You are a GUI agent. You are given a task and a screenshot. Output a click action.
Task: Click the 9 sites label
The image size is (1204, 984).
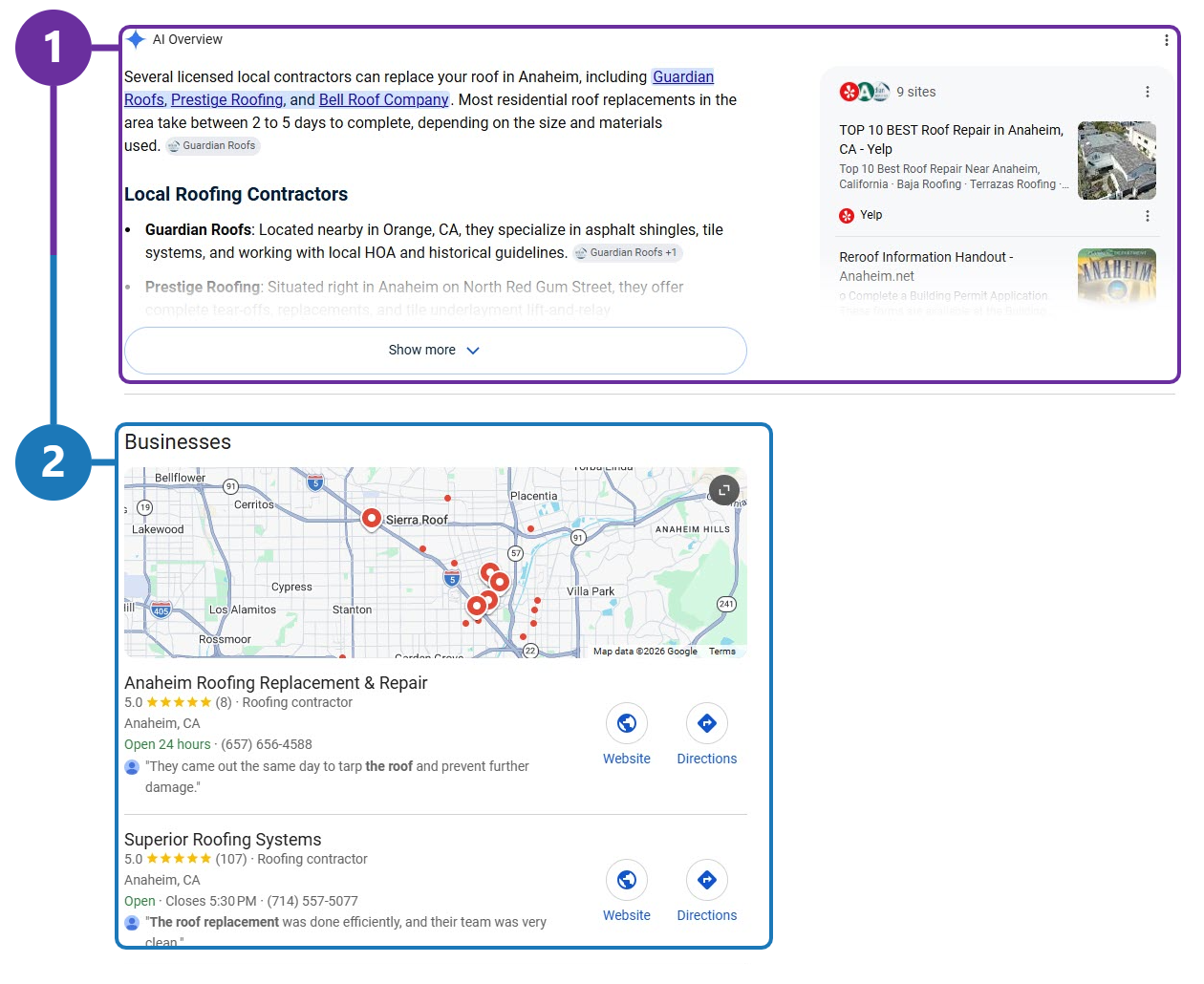coord(916,93)
